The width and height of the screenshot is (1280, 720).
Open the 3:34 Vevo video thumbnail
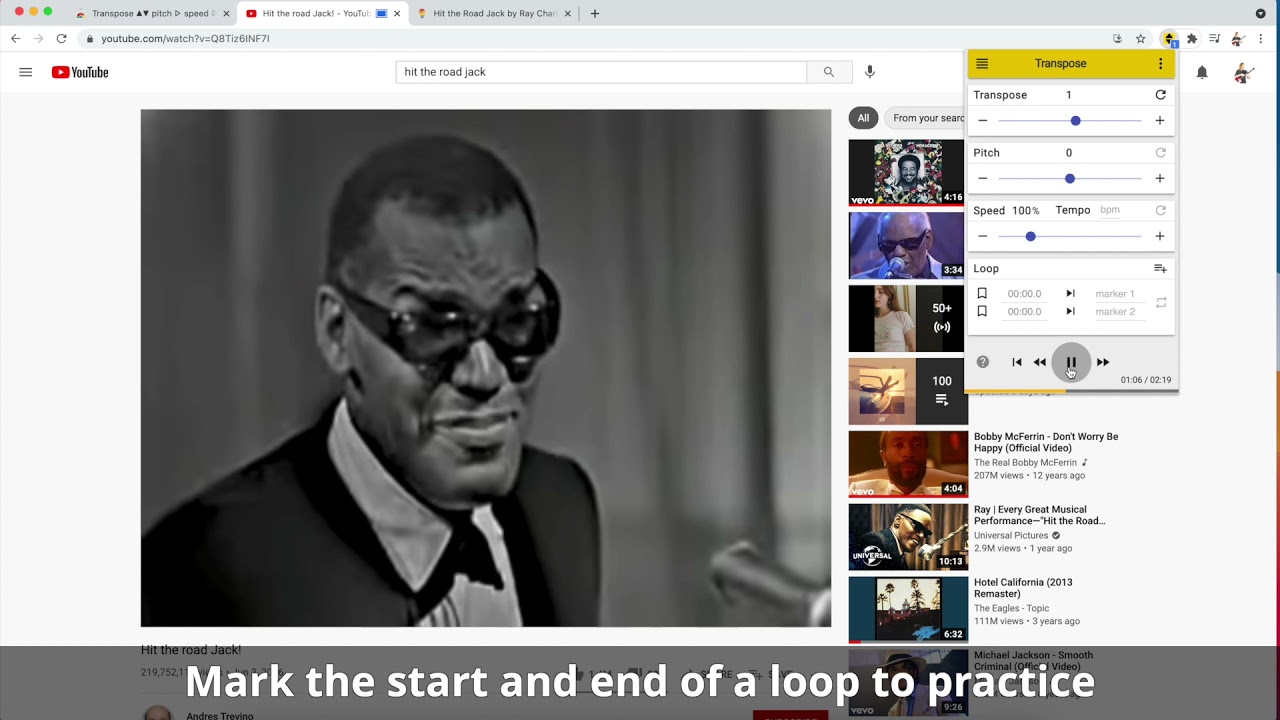click(907, 245)
